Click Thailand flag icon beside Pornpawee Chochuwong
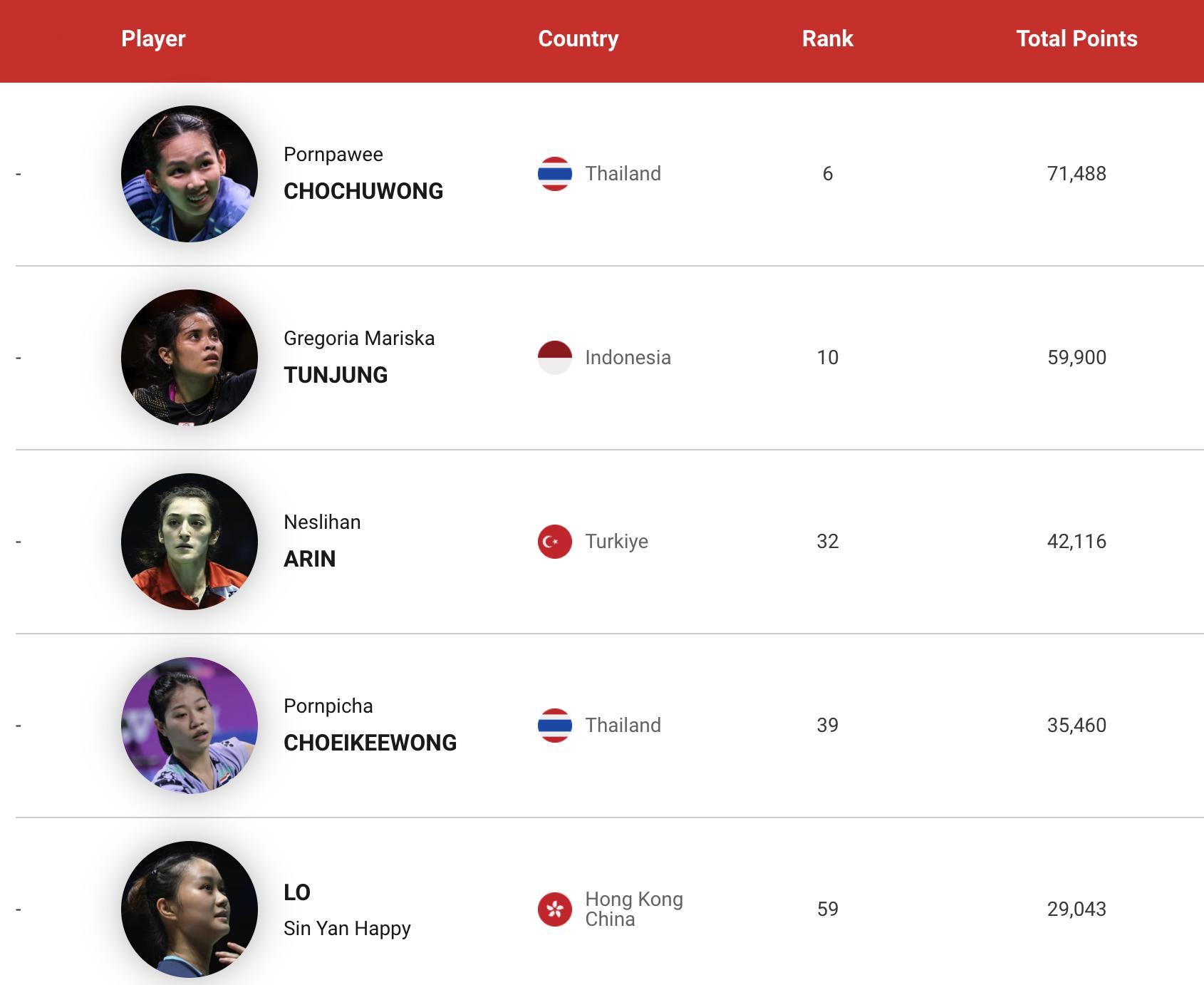 (554, 174)
